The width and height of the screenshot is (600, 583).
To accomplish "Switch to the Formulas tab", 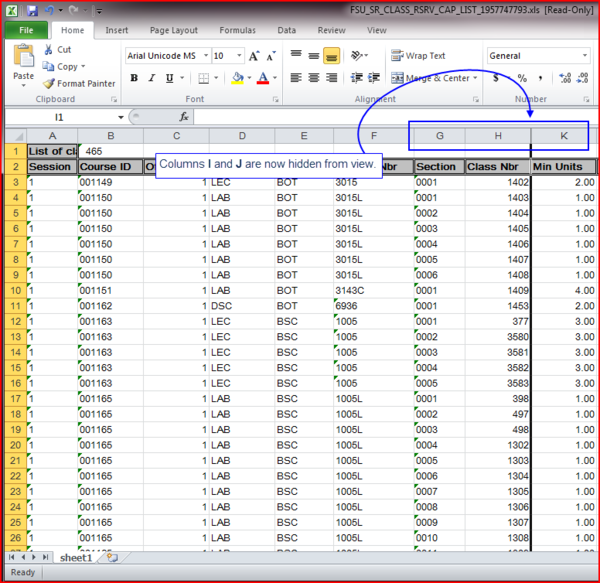I will coord(237,30).
